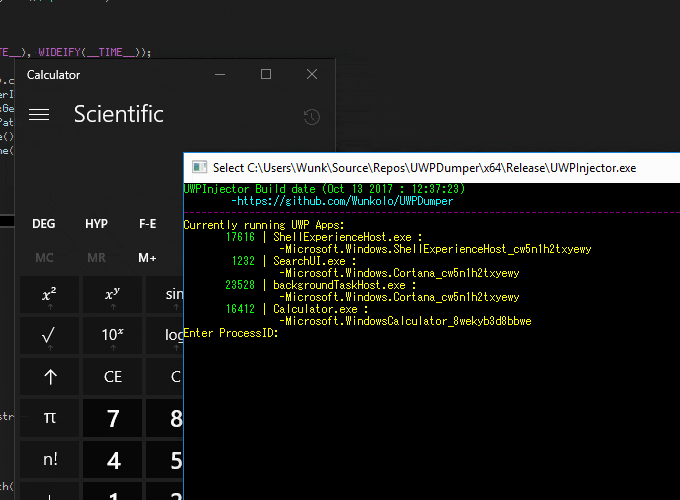This screenshot has height=500, width=680.
Task: Click the pi constant button
Action: [x=49, y=418]
